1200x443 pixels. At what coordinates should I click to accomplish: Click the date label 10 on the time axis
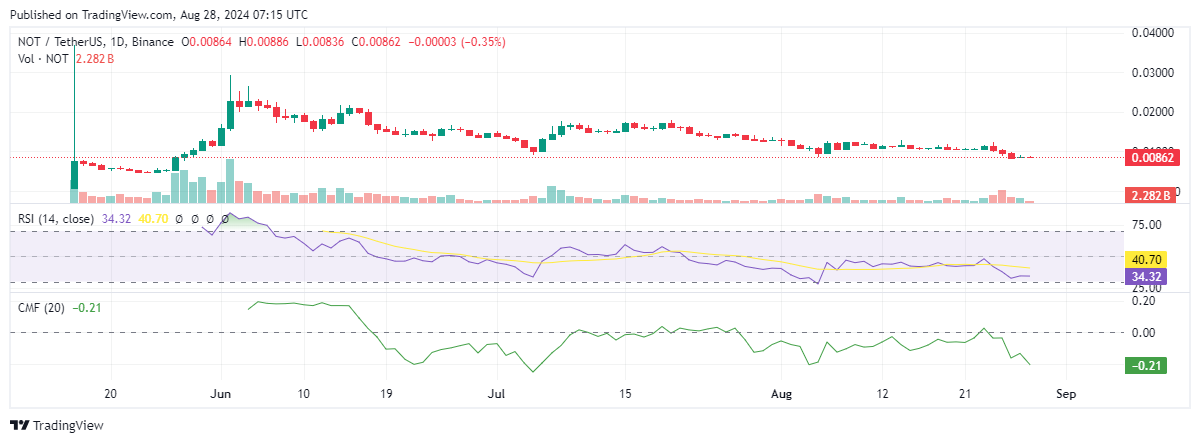303,394
